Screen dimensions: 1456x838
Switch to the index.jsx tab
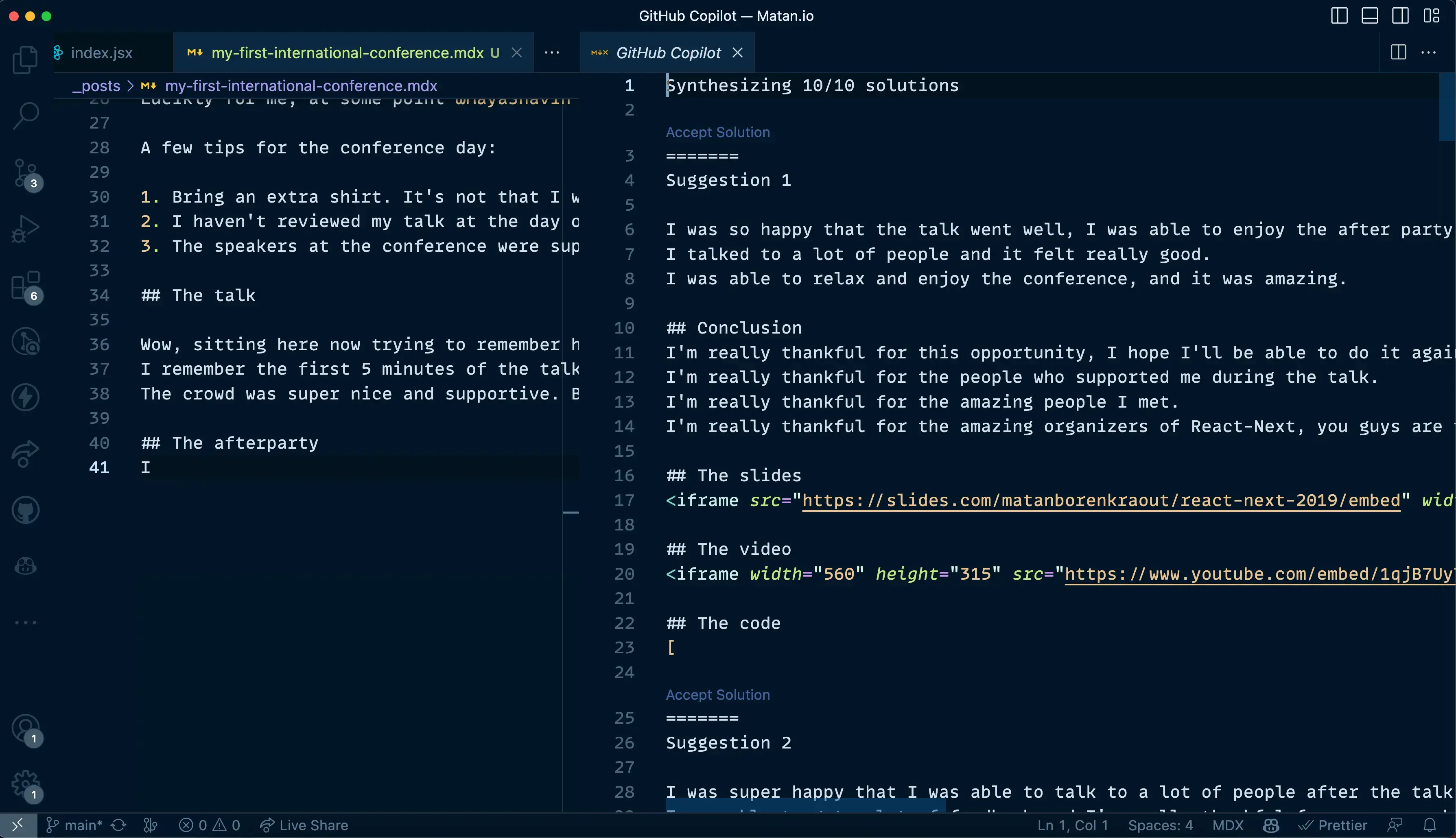tap(101, 52)
